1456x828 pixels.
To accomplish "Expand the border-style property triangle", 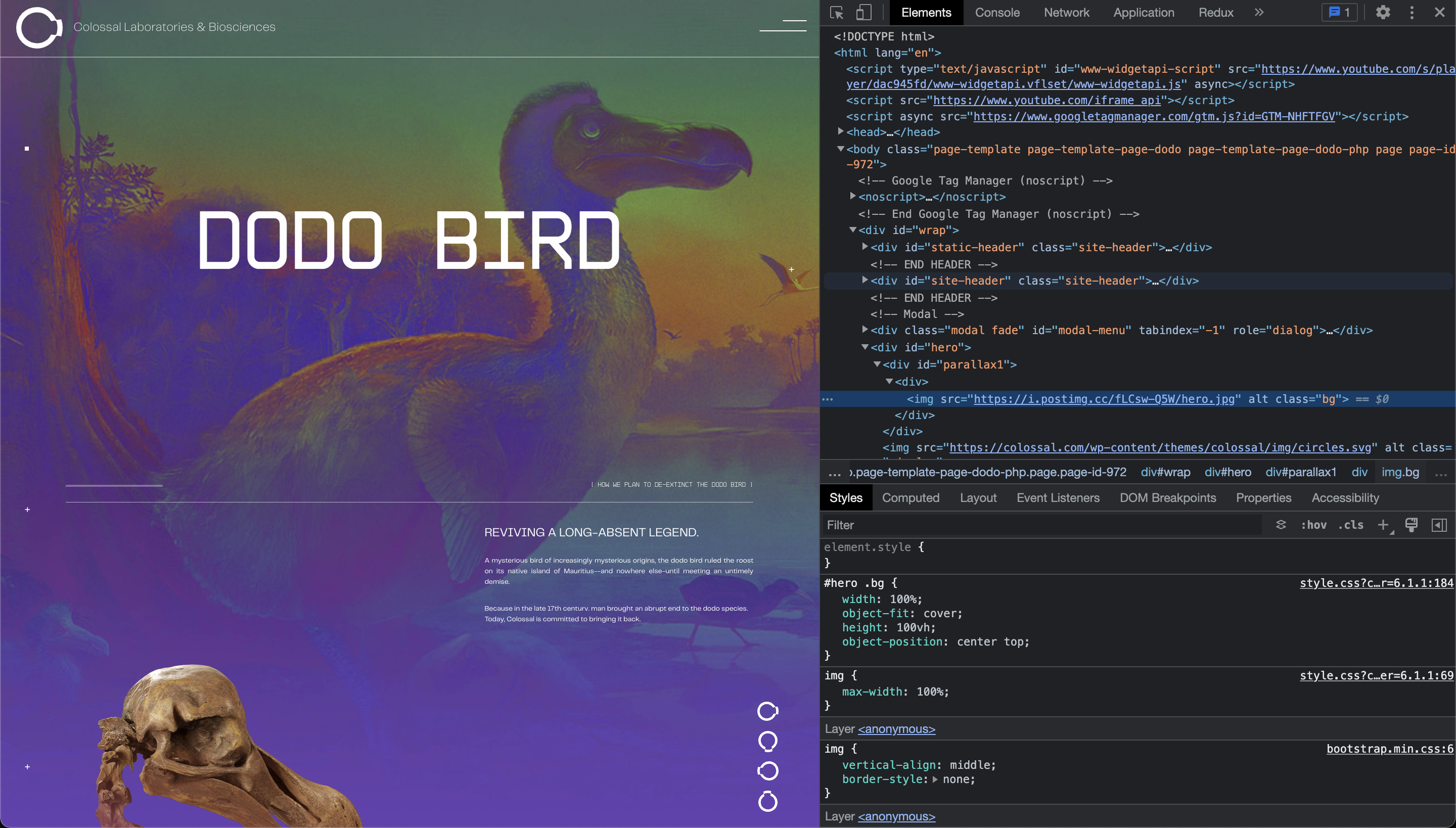I will point(935,779).
